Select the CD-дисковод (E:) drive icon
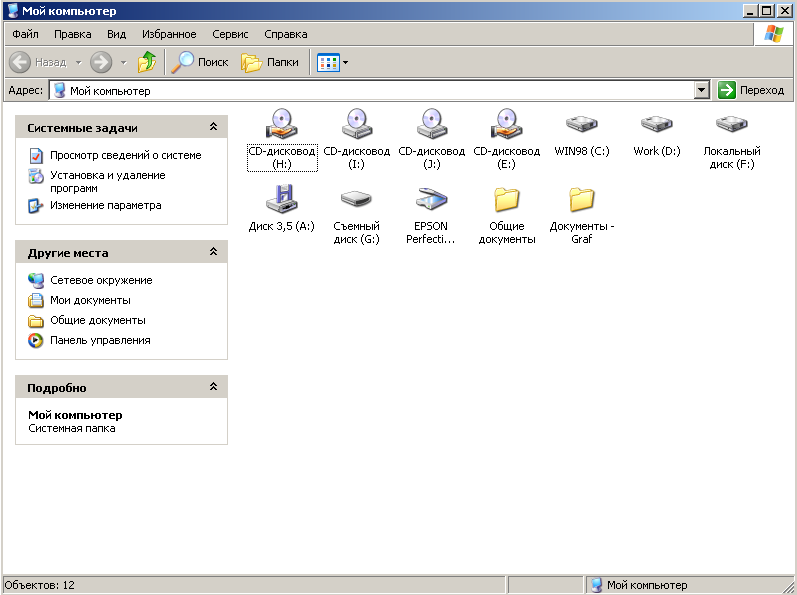Viewport: 797px width, 595px height. 507,123
